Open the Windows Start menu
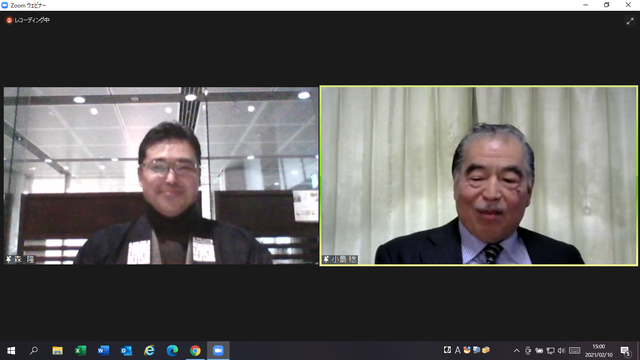 pyautogui.click(x=11, y=351)
